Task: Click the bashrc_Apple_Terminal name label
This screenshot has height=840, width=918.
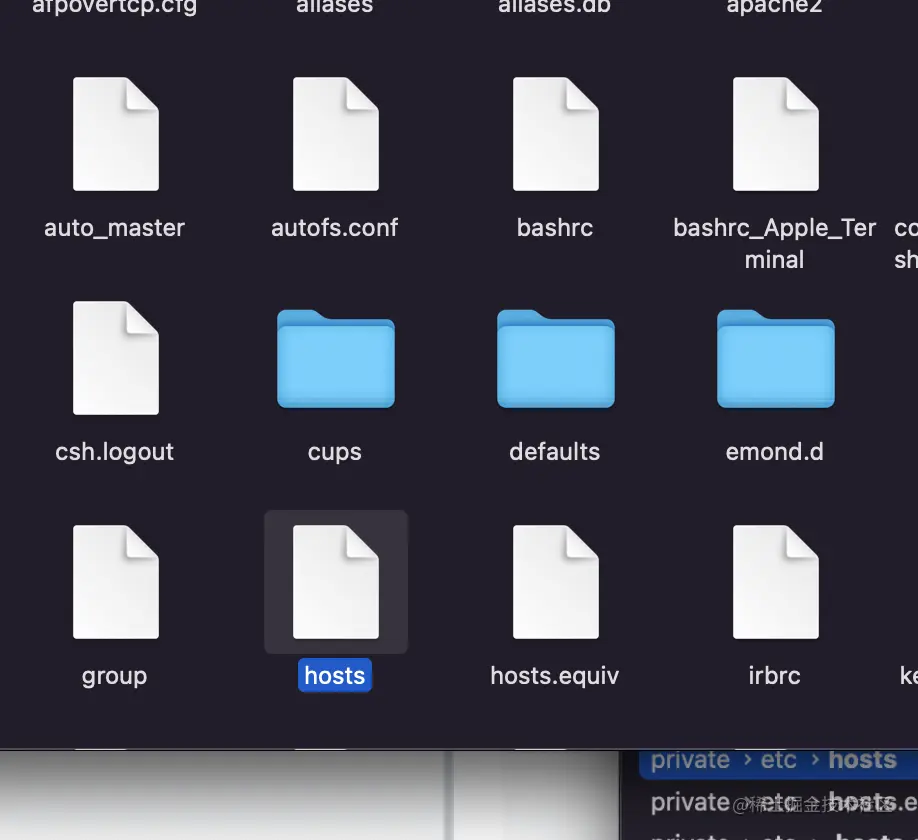Action: 775,244
